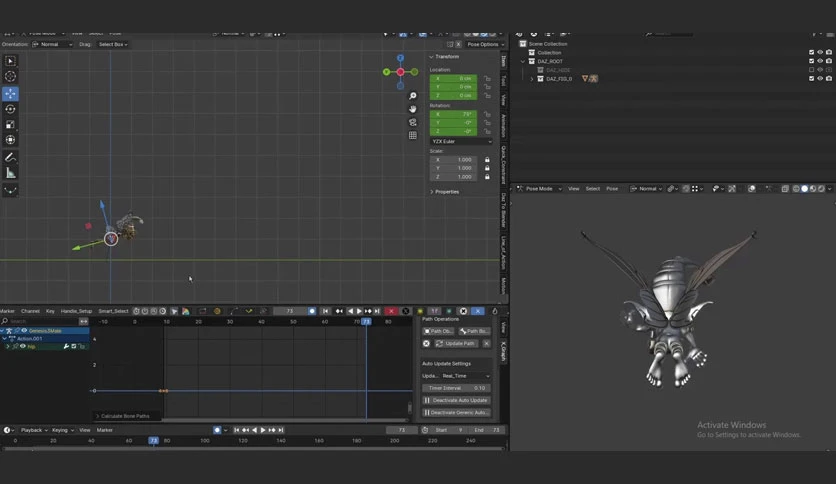
Task: Enable DAZ_HIDE collection checkbox
Action: pyautogui.click(x=811, y=70)
